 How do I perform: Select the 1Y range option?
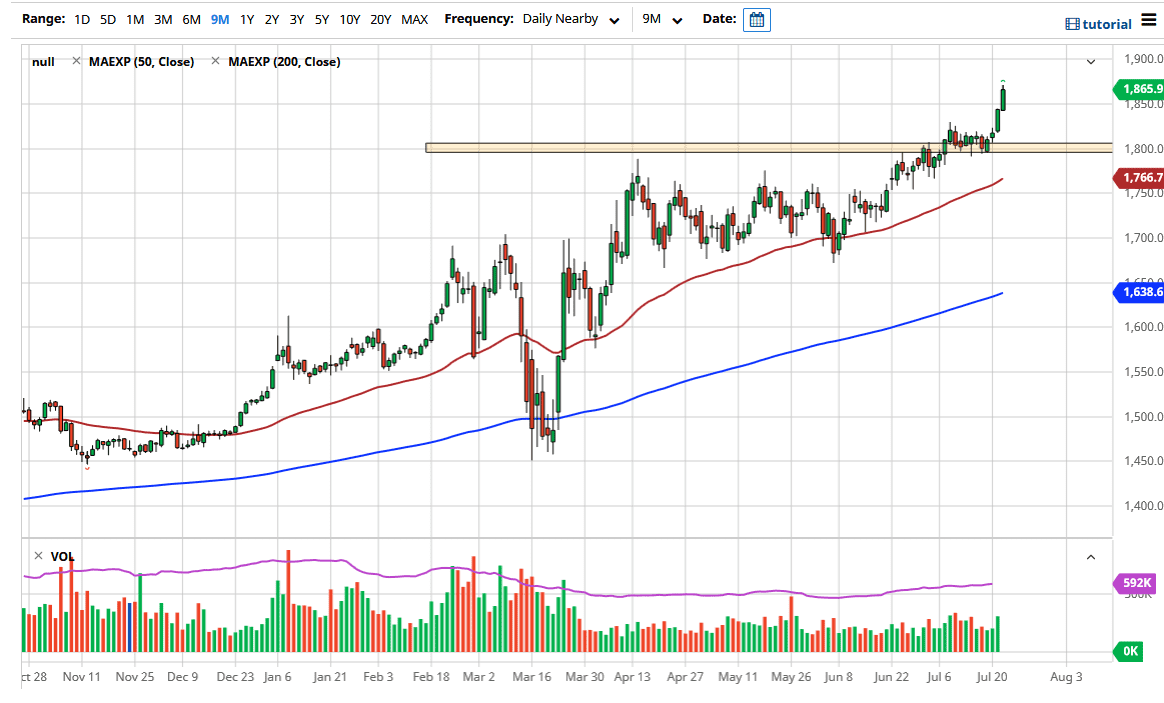pos(246,19)
